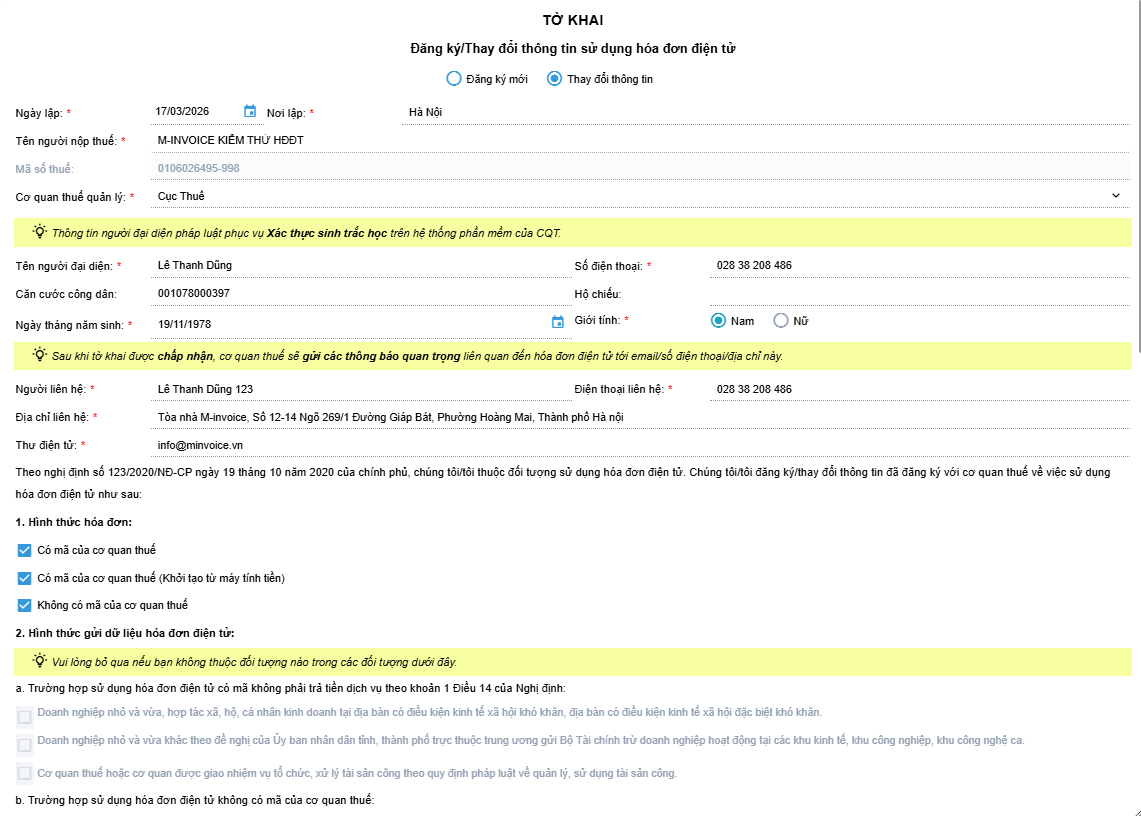Edit the Thư điện tử email field
Viewport: 1141px width, 816px height.
640,445
